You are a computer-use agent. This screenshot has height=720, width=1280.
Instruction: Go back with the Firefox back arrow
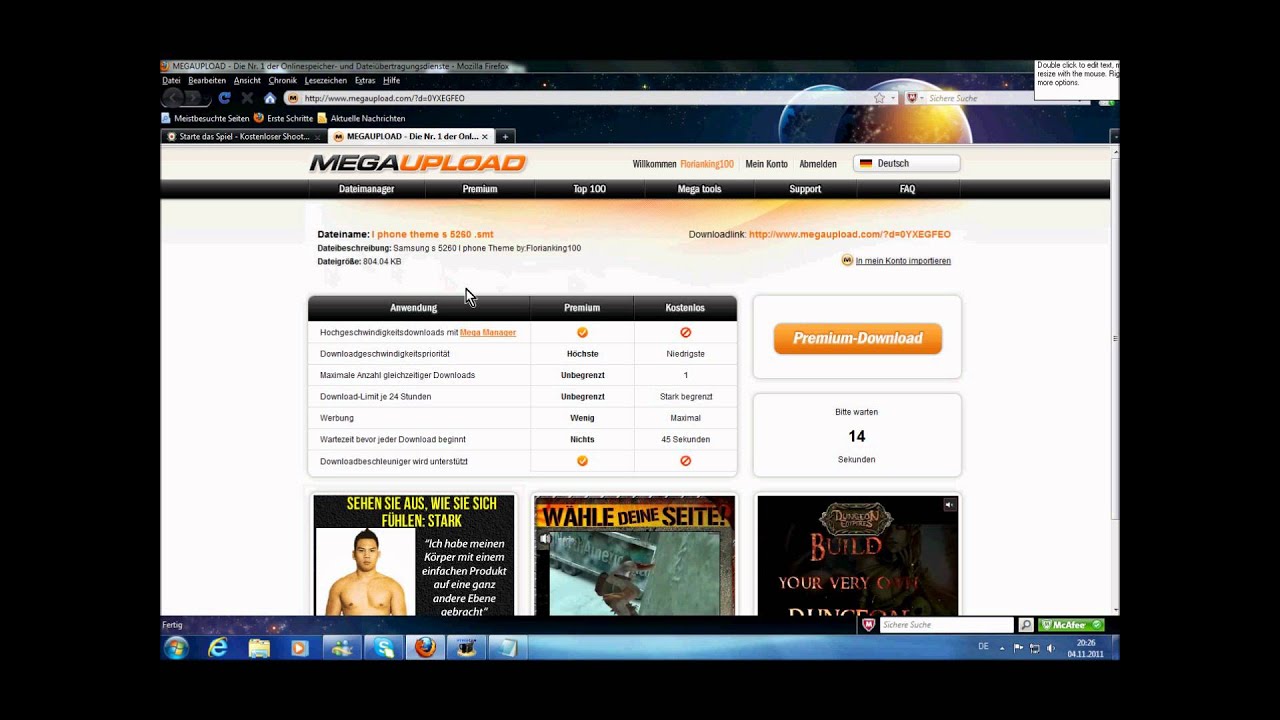coord(173,98)
